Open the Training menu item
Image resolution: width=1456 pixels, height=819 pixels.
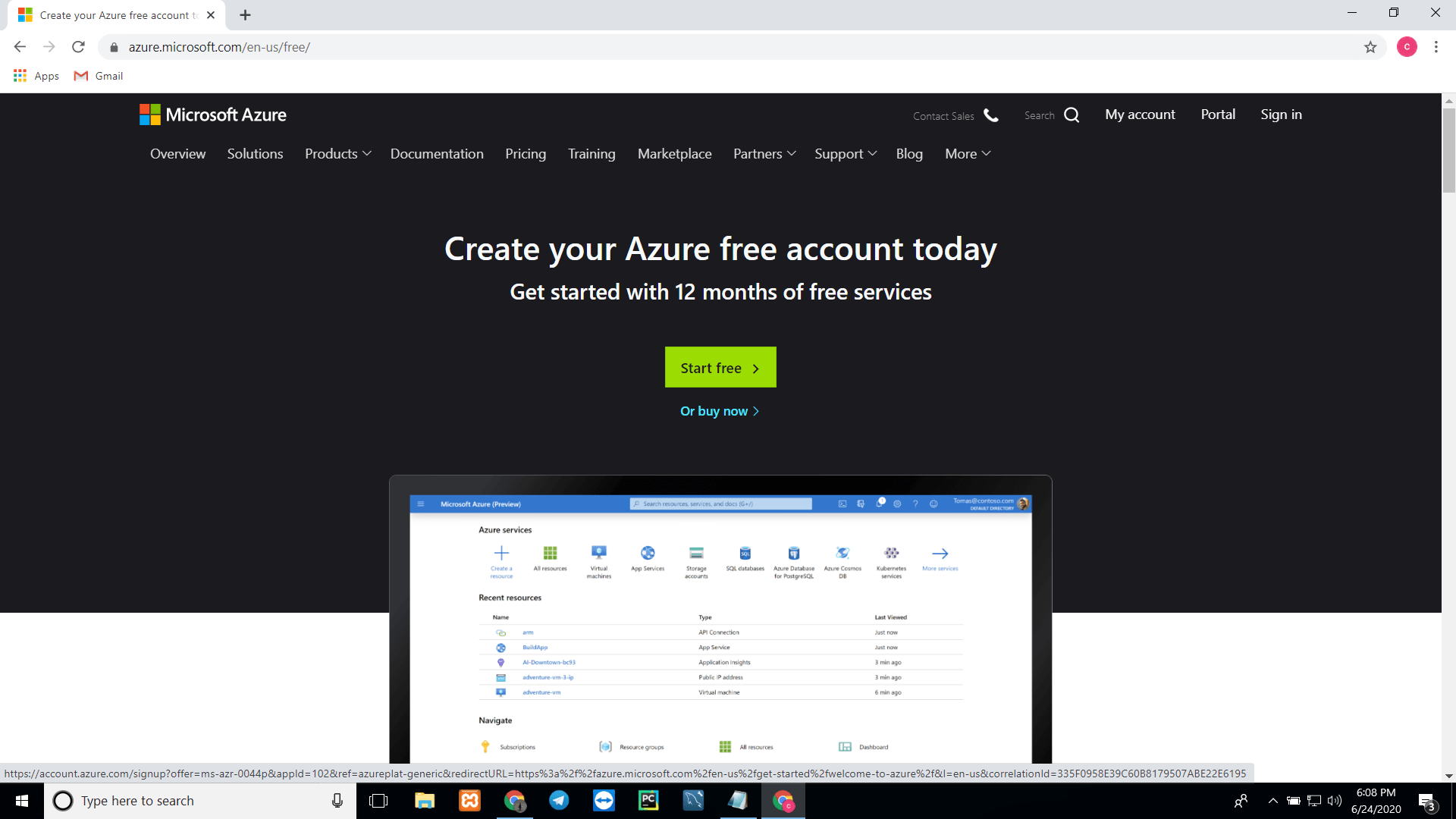click(591, 154)
